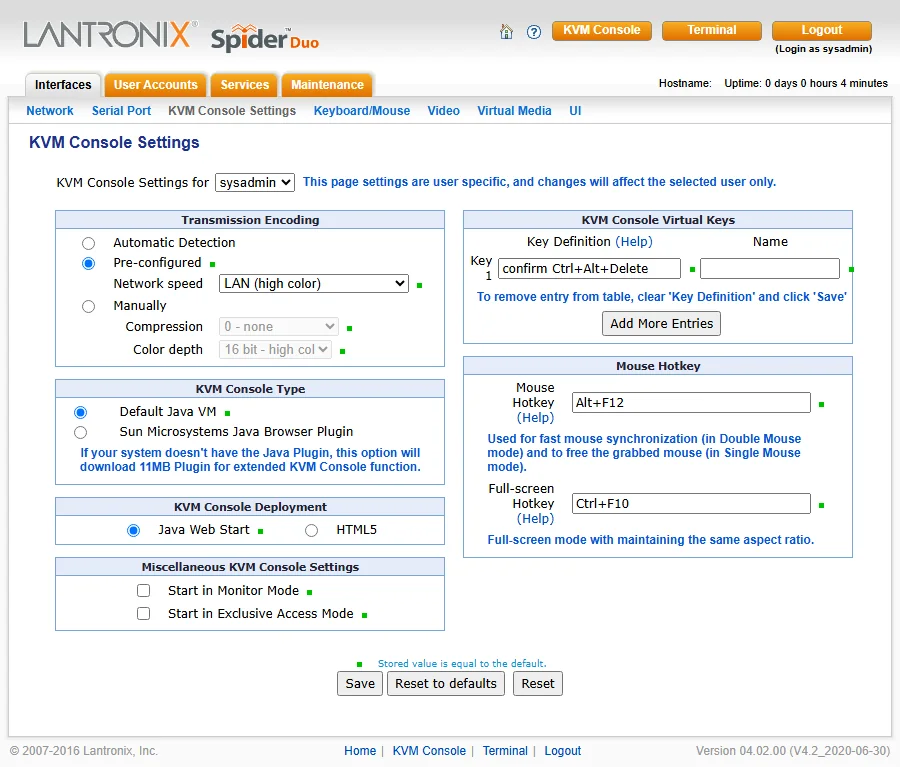
Task: Open the help question mark icon
Action: 534,32
